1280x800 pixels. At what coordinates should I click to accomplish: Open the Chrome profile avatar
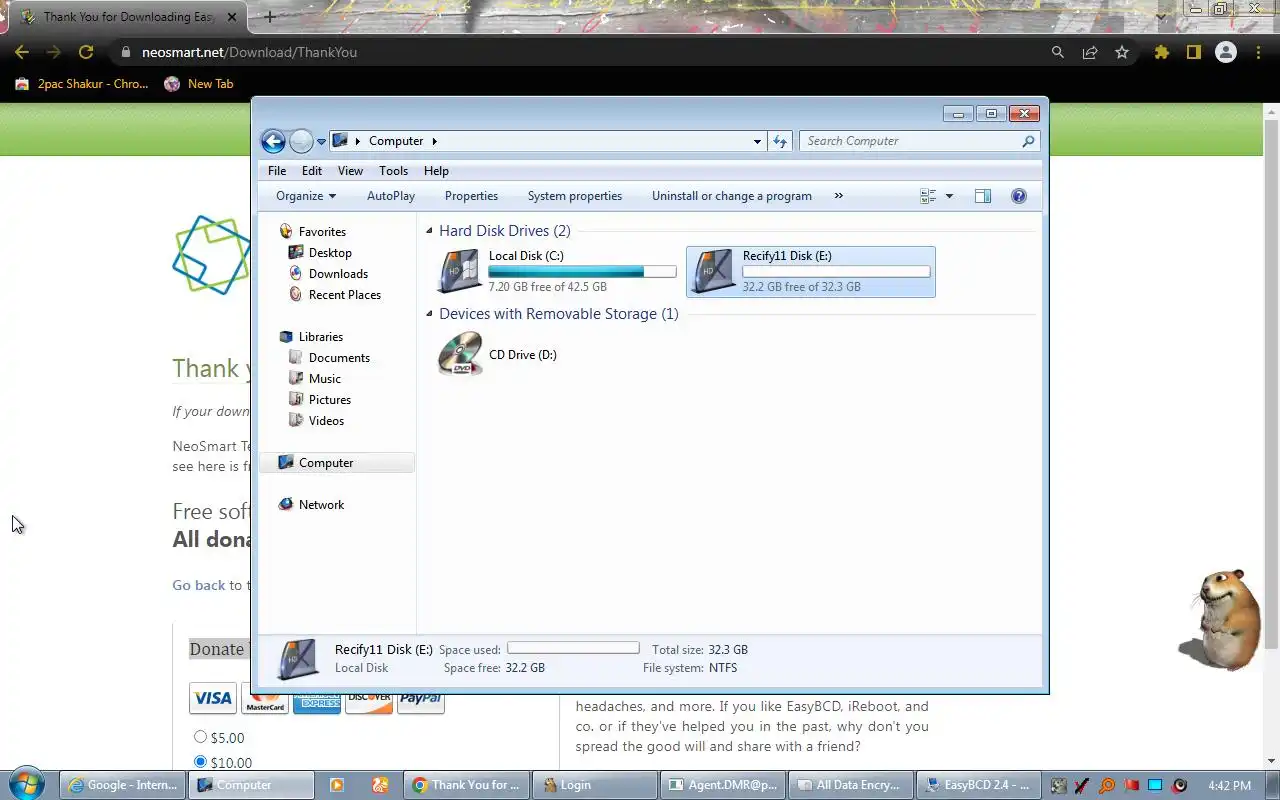pos(1226,52)
